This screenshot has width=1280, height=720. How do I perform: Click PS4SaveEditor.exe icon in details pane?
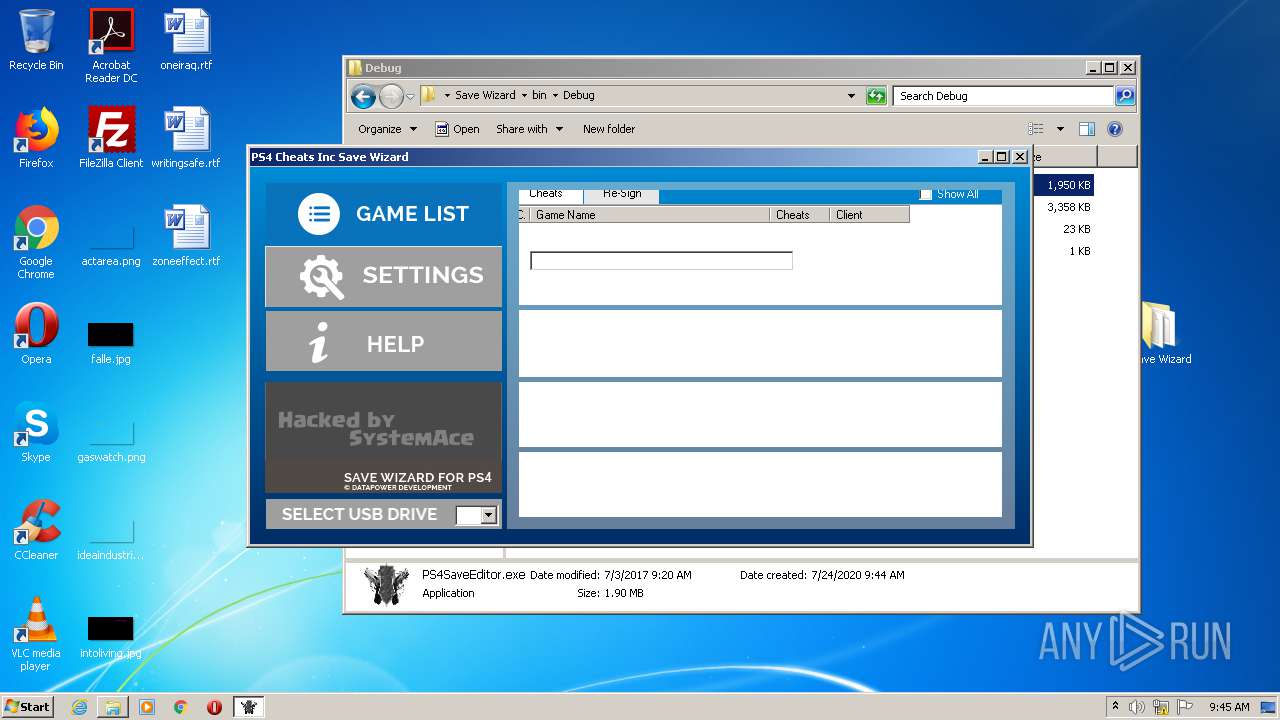pos(386,584)
